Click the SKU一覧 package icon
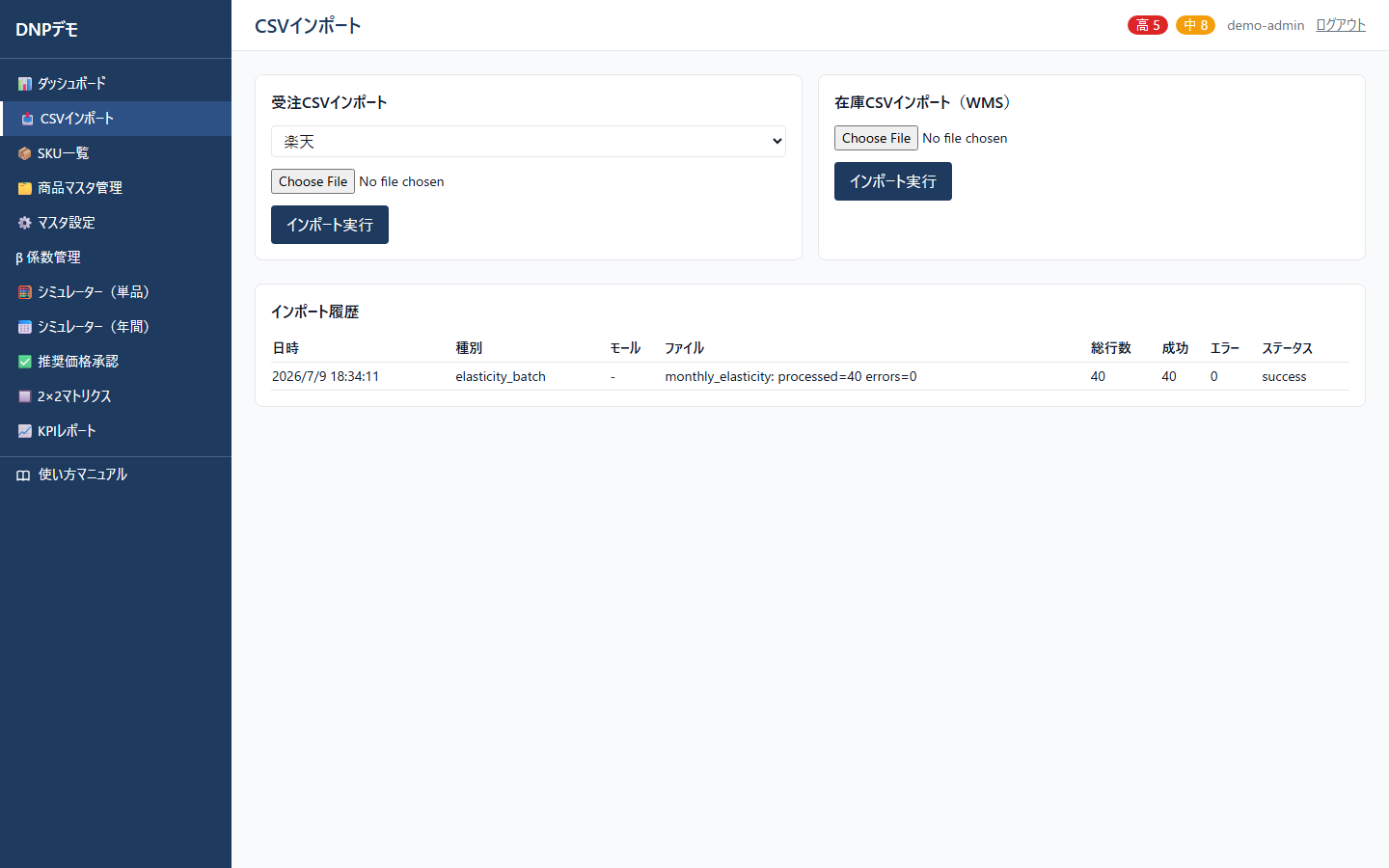This screenshot has height=868, width=1389. point(25,153)
